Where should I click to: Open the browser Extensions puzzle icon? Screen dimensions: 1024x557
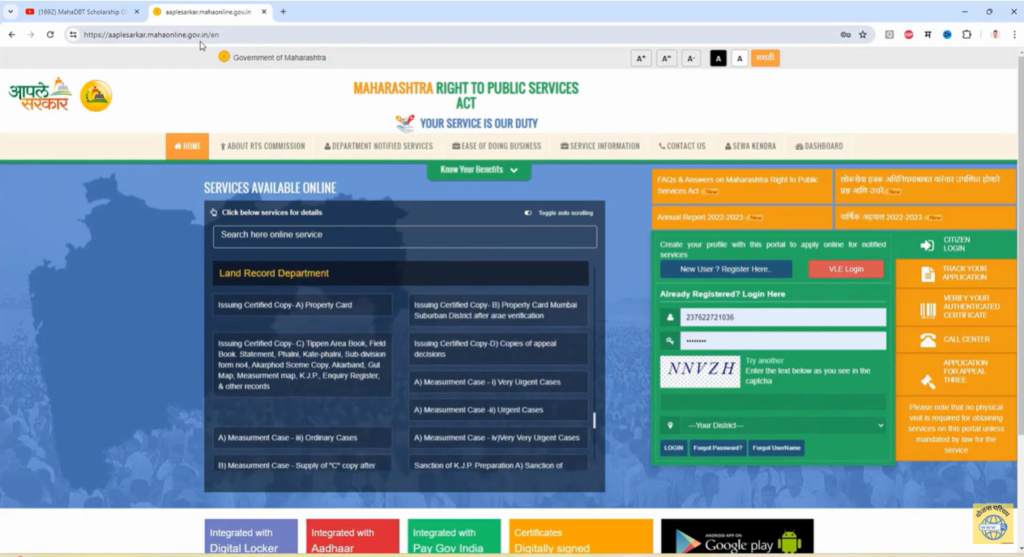point(966,35)
